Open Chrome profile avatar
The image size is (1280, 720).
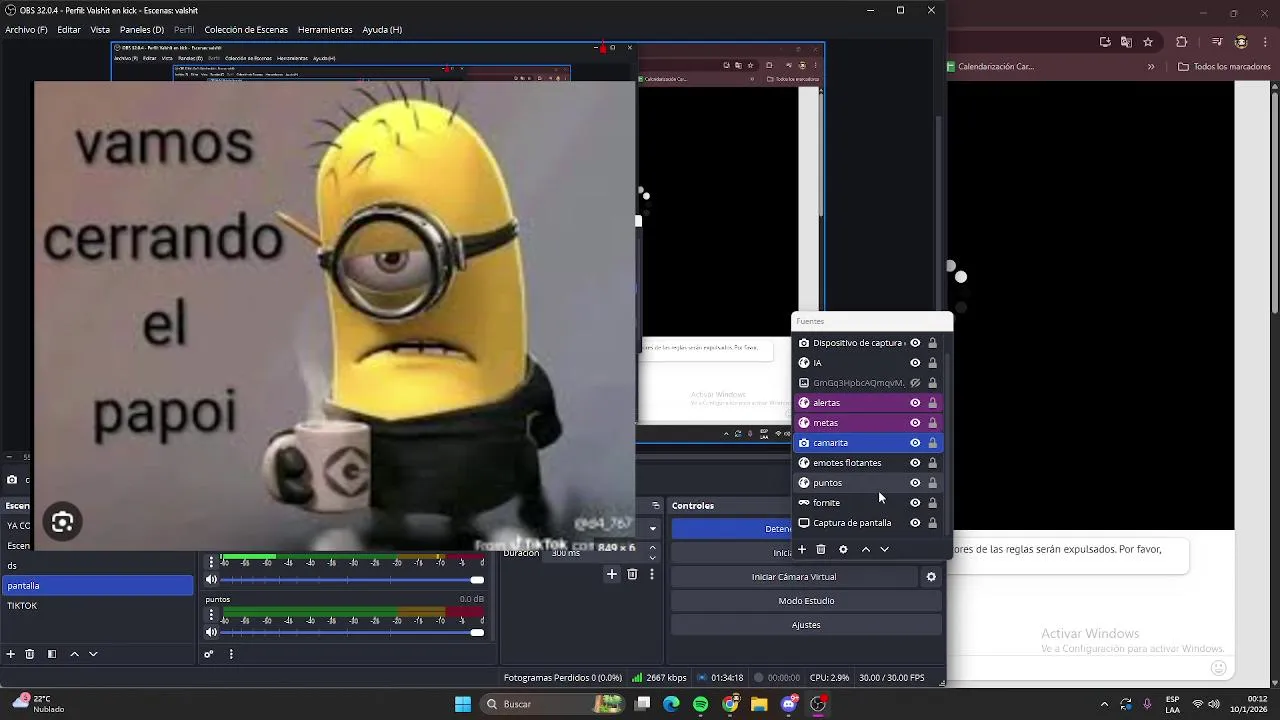point(1241,42)
